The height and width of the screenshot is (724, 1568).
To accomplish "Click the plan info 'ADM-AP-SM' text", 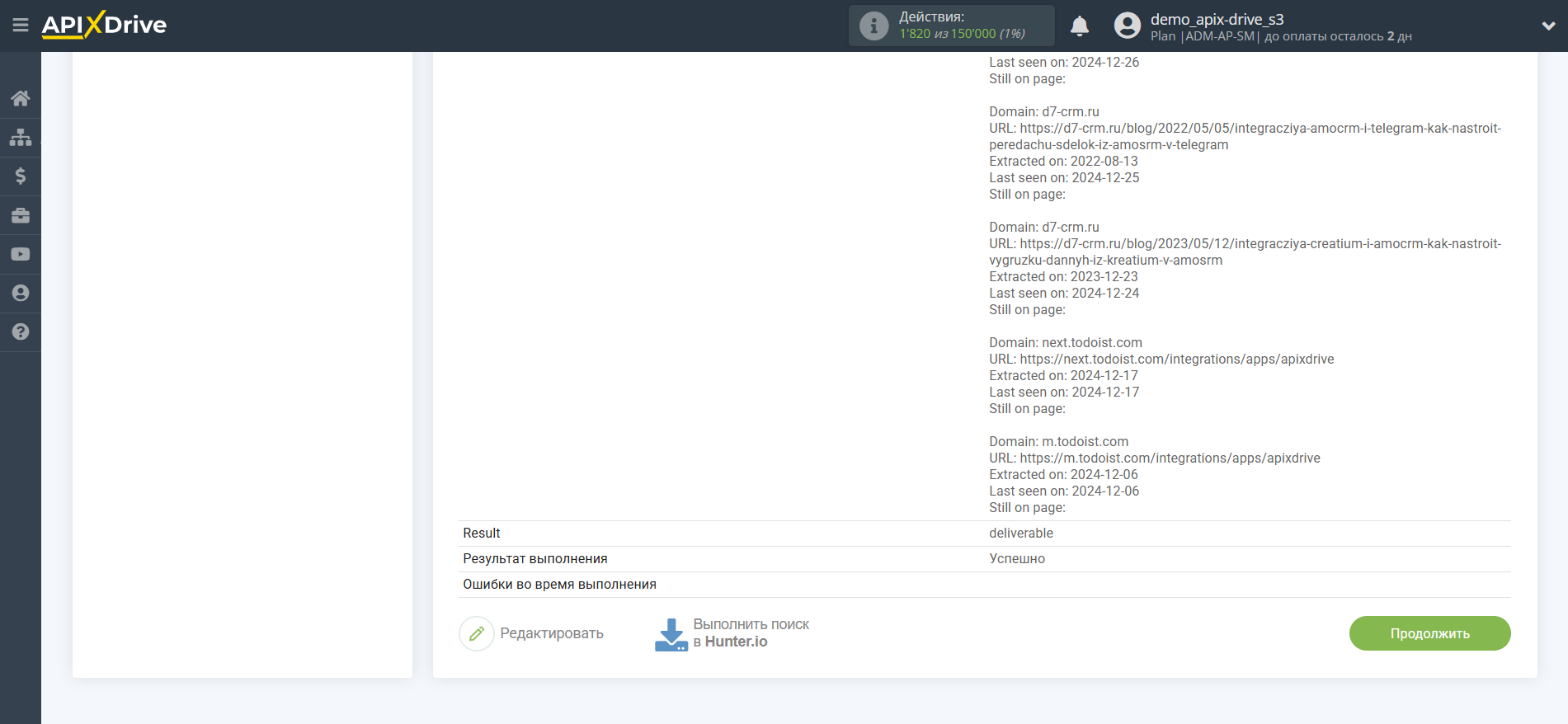I will click(1220, 36).
